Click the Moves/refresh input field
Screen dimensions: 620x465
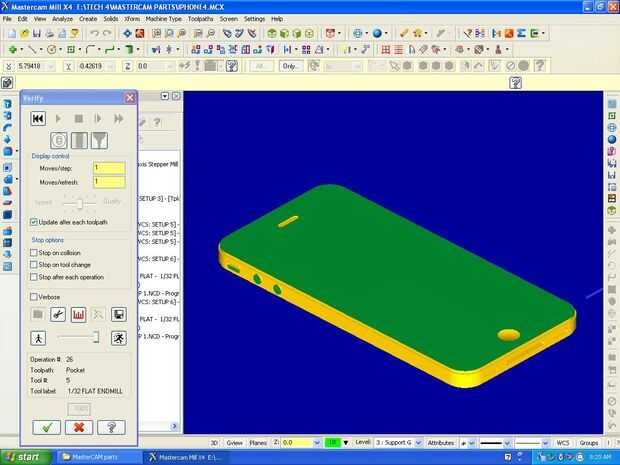click(x=109, y=182)
